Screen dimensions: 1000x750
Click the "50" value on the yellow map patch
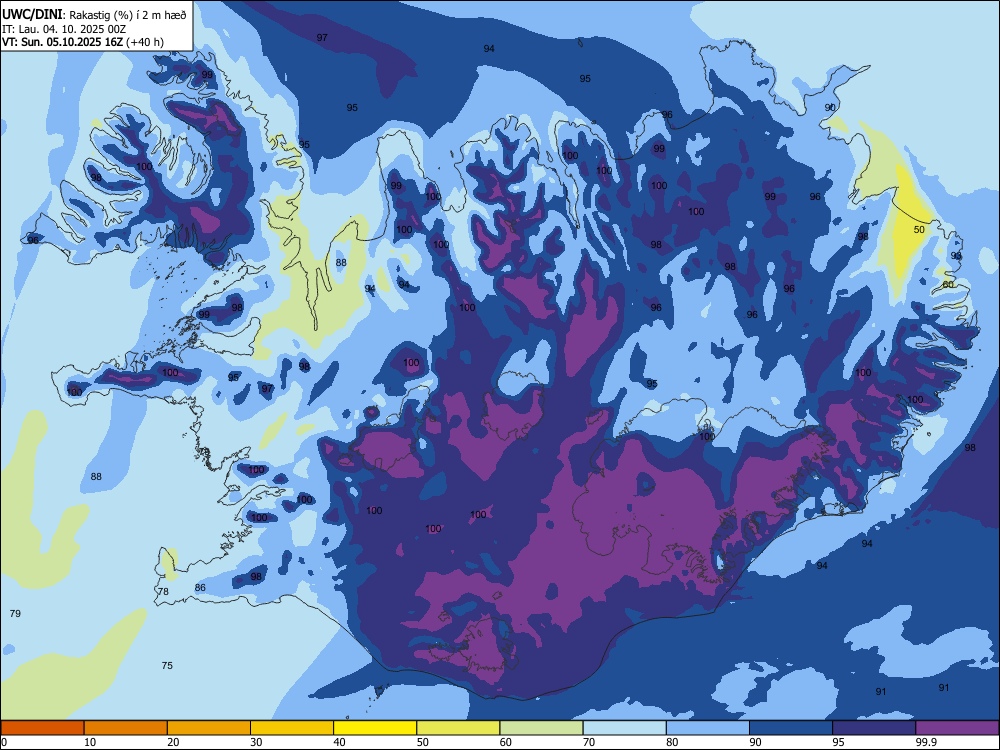pos(919,230)
